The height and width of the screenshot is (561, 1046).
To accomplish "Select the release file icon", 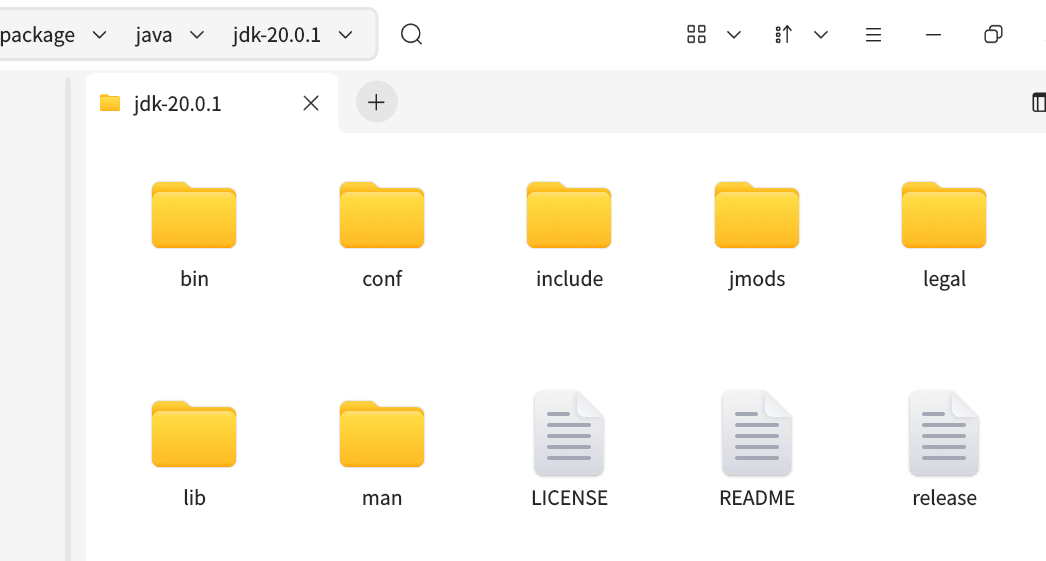I will [944, 434].
